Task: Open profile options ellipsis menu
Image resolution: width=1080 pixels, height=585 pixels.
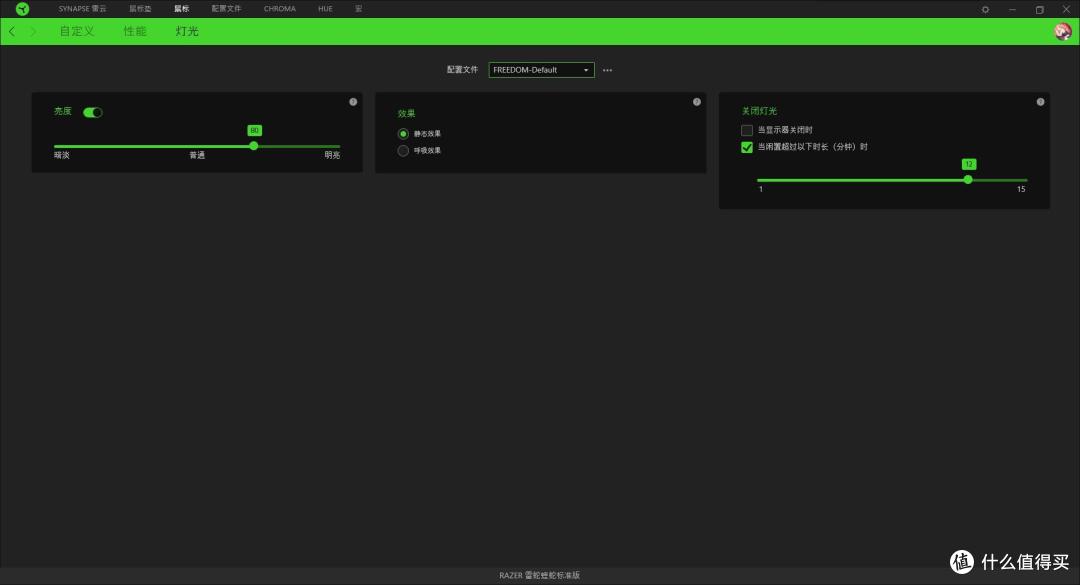Action: 608,70
